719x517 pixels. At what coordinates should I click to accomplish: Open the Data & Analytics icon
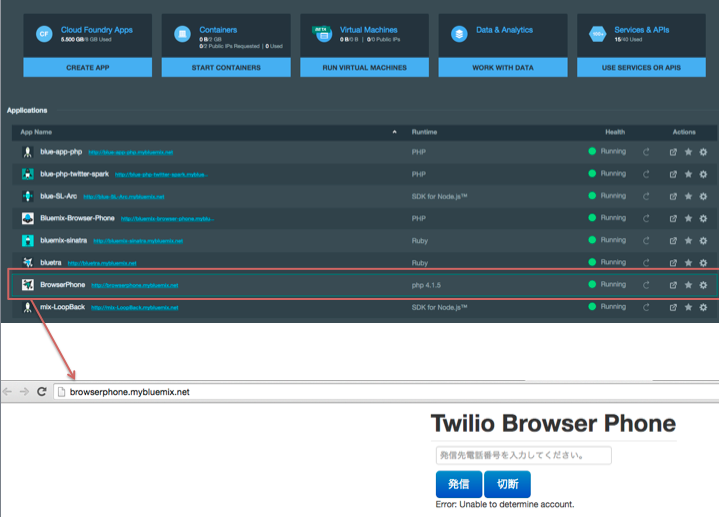(459, 34)
